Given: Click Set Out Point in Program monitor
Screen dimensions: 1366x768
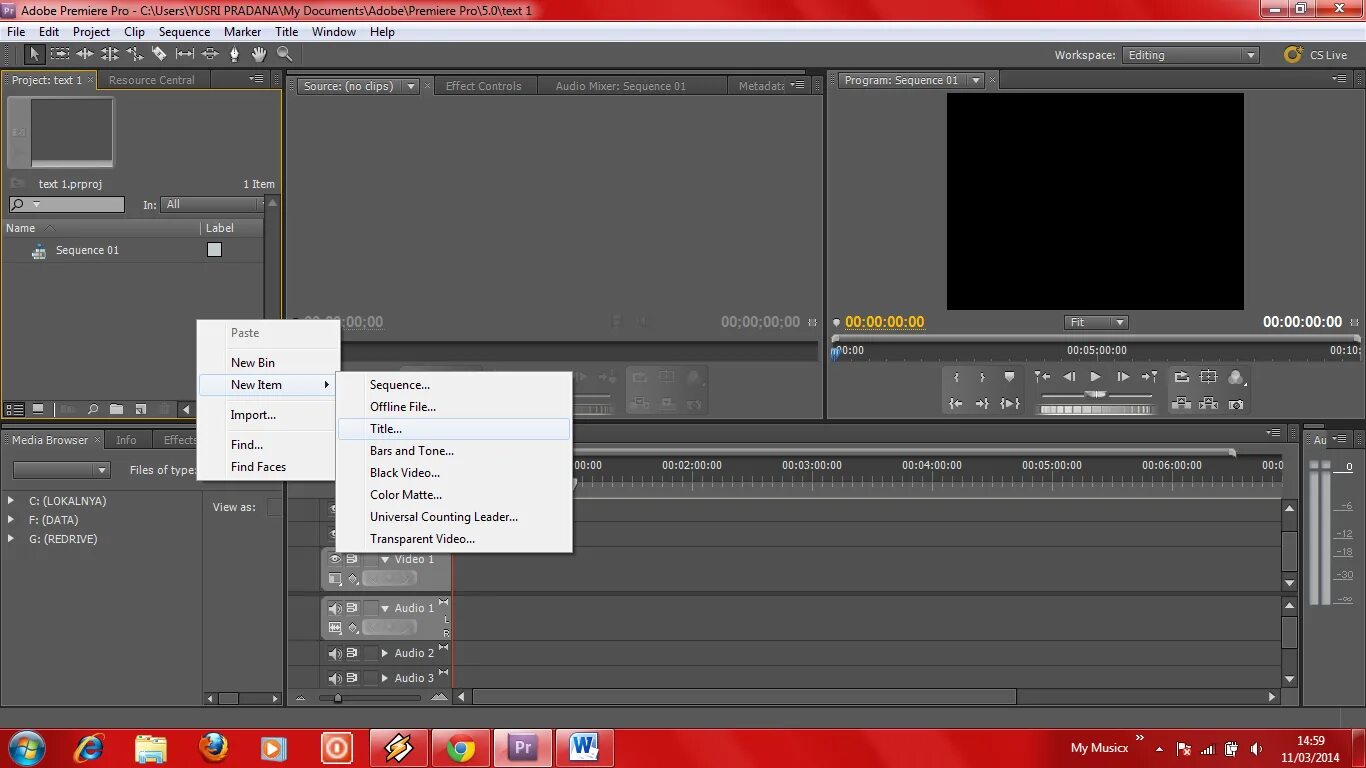Looking at the screenshot, I should click(x=982, y=377).
